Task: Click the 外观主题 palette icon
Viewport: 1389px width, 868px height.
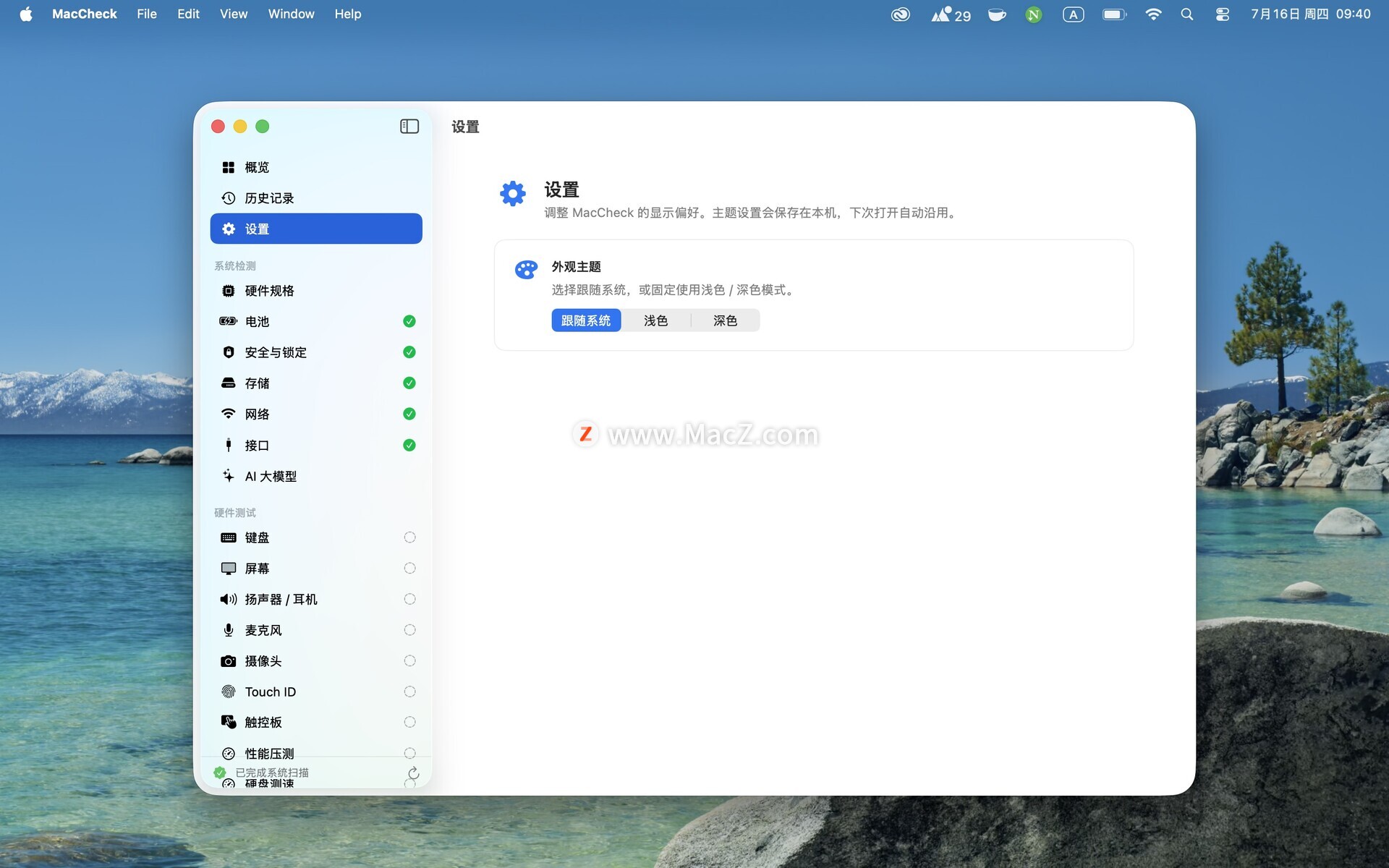Action: click(526, 270)
